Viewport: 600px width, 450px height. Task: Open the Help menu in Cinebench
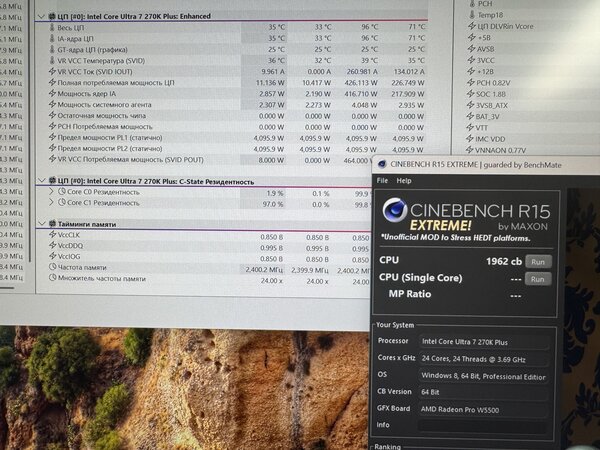(x=404, y=181)
